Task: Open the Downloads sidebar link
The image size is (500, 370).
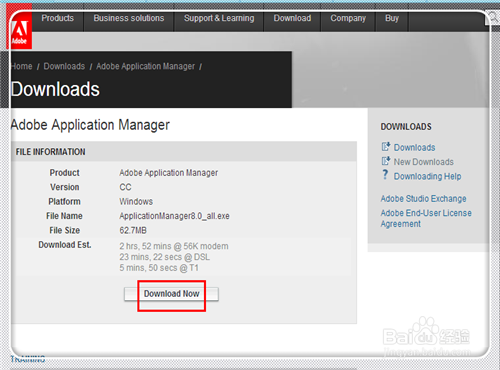Action: pyautogui.click(x=414, y=148)
